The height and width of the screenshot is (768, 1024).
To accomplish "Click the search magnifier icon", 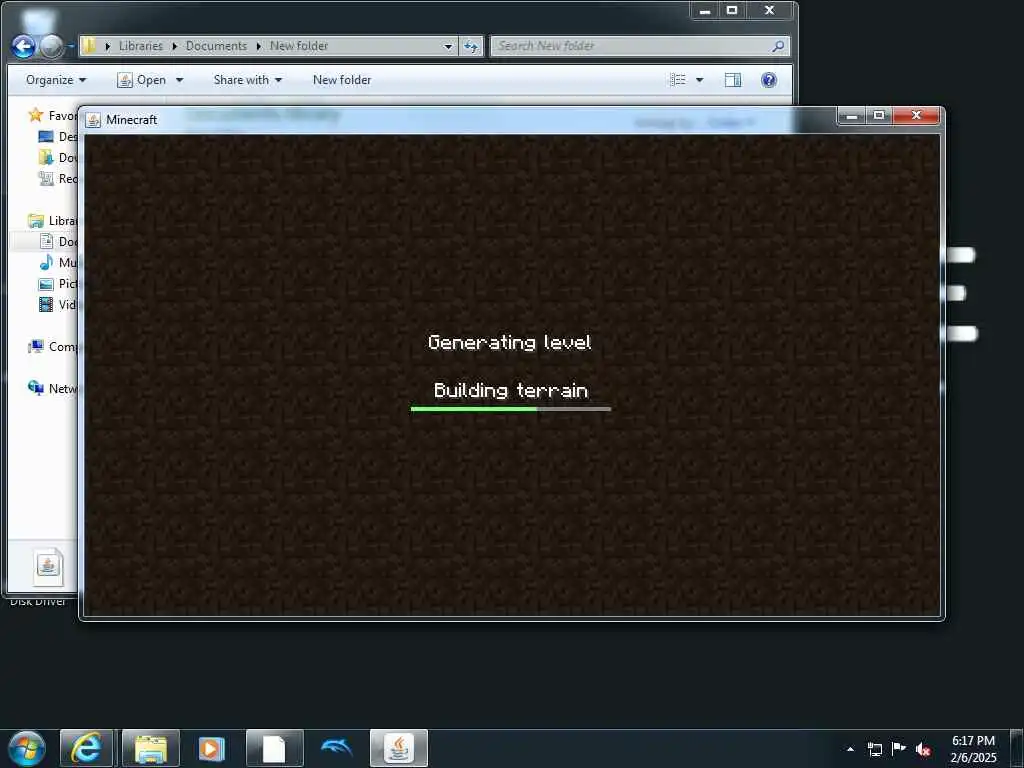I will click(x=778, y=46).
